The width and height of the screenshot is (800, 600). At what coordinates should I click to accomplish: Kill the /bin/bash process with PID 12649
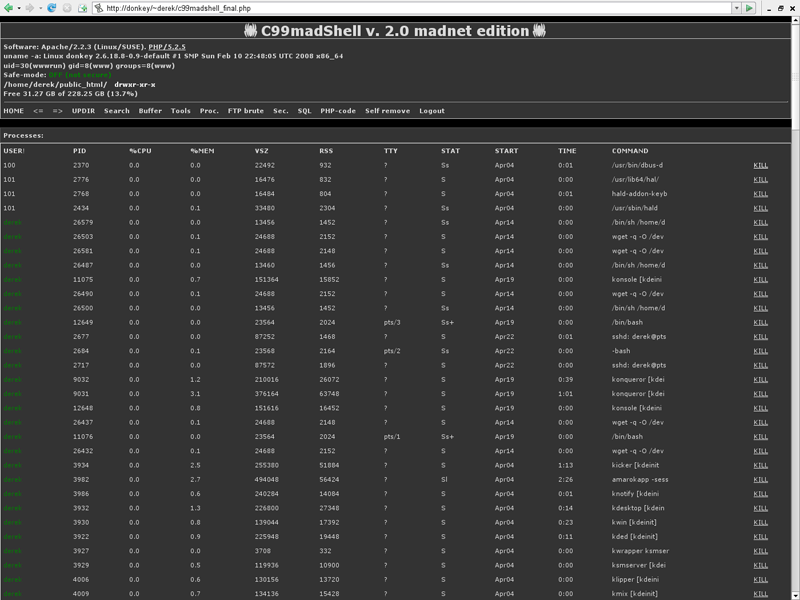761,322
